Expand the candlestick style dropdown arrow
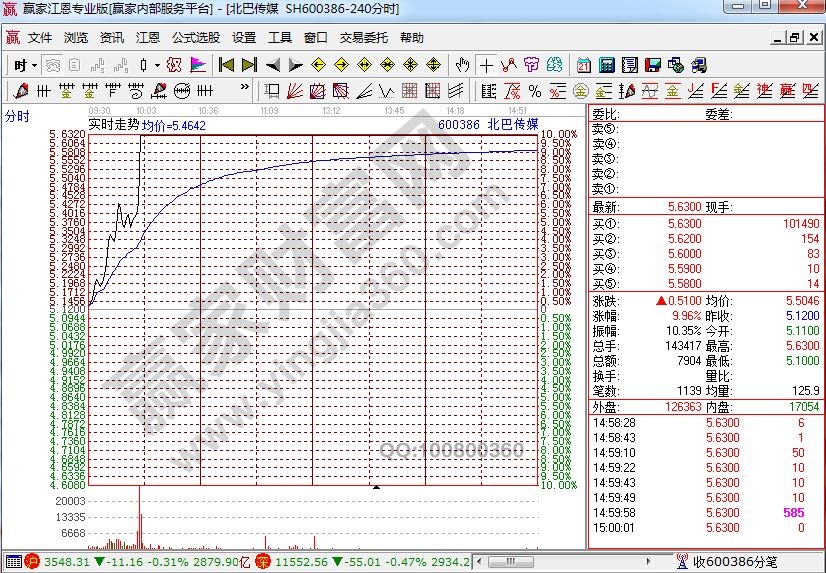Screen dimensions: 826x573 (x=156, y=65)
